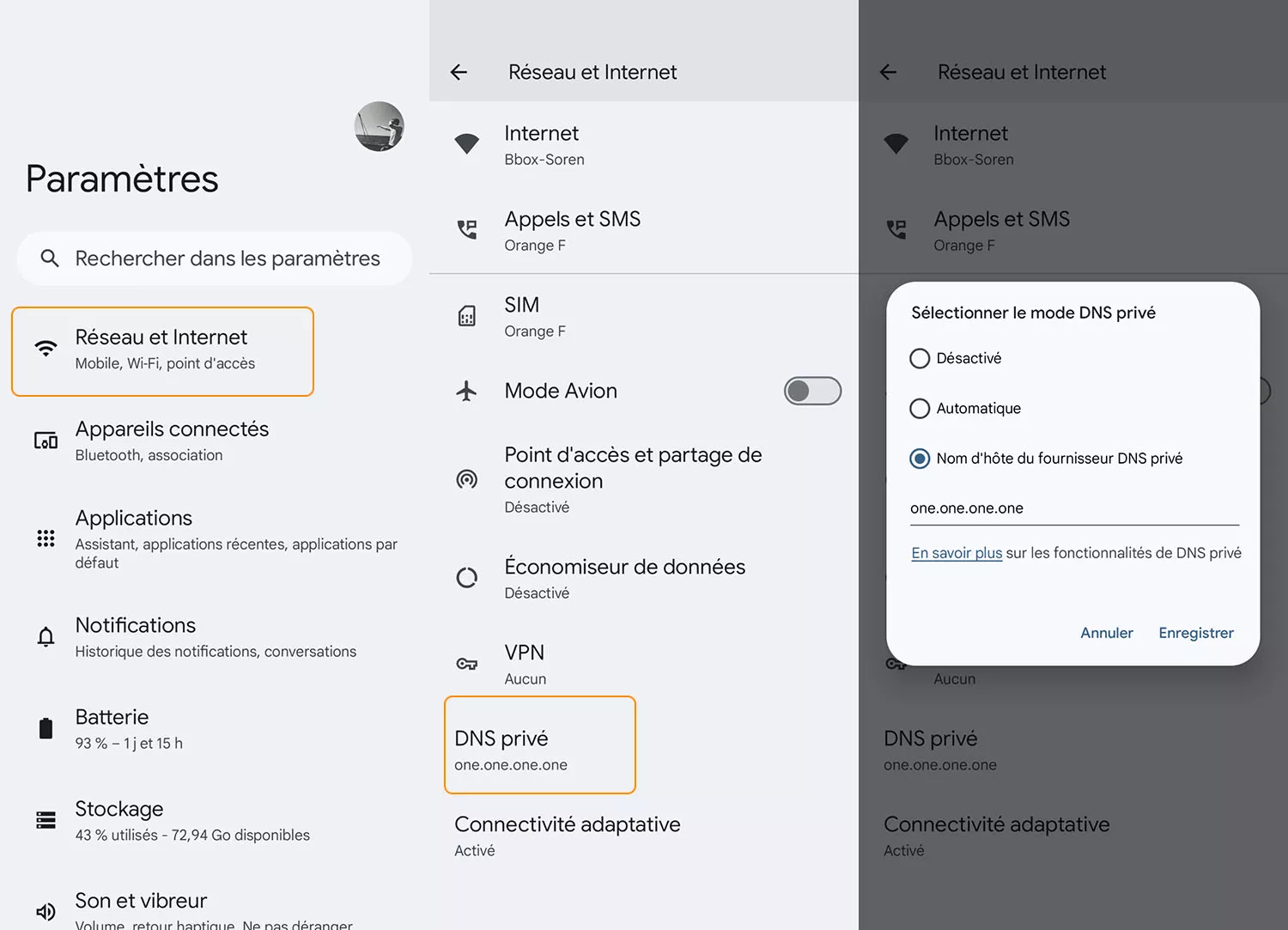Open Point d'accès et partage de connexion
1288x930 pixels.
[x=633, y=478]
